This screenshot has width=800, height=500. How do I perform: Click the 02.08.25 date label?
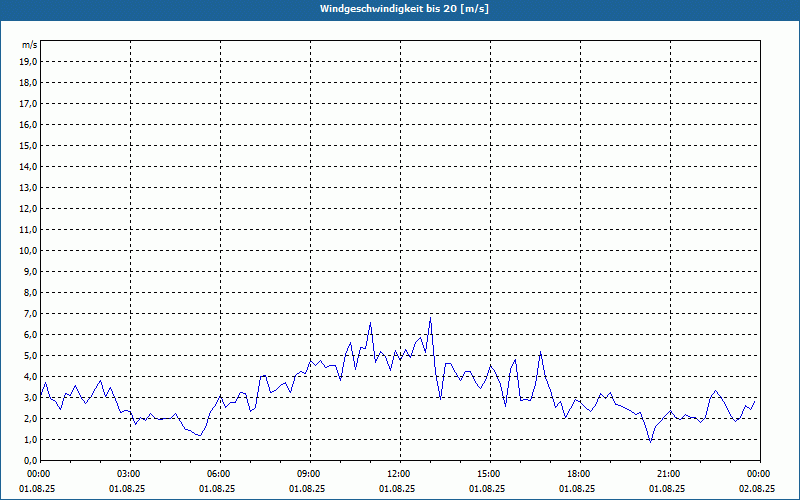click(757, 488)
